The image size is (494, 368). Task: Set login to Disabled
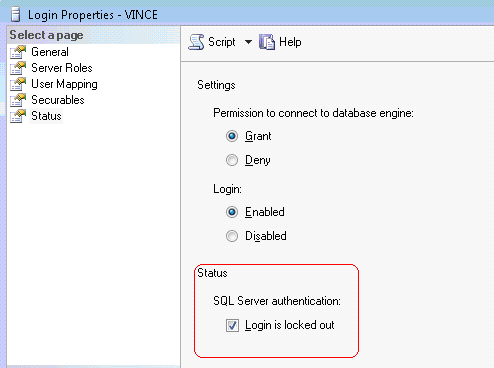[232, 236]
